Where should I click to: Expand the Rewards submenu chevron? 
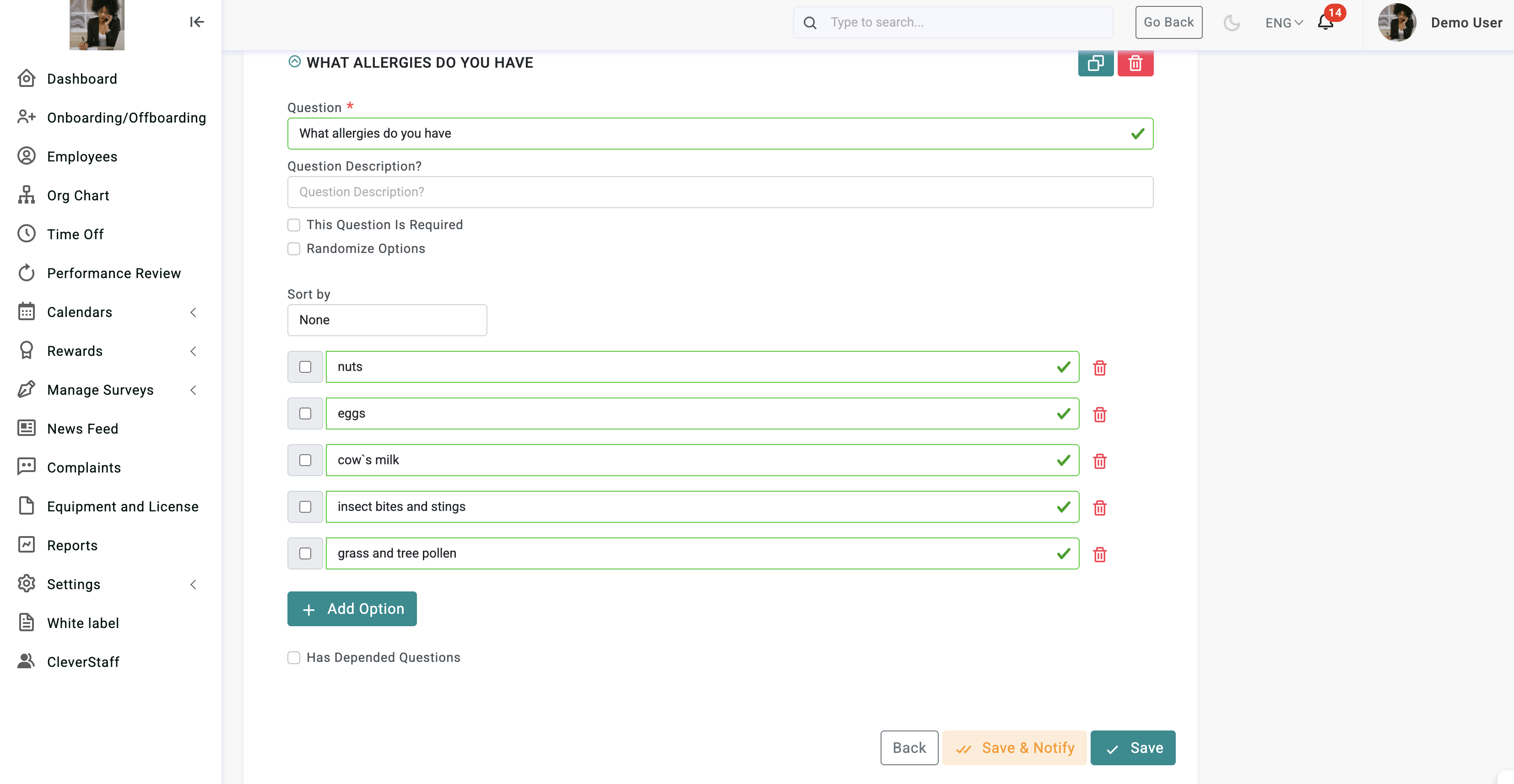(193, 350)
